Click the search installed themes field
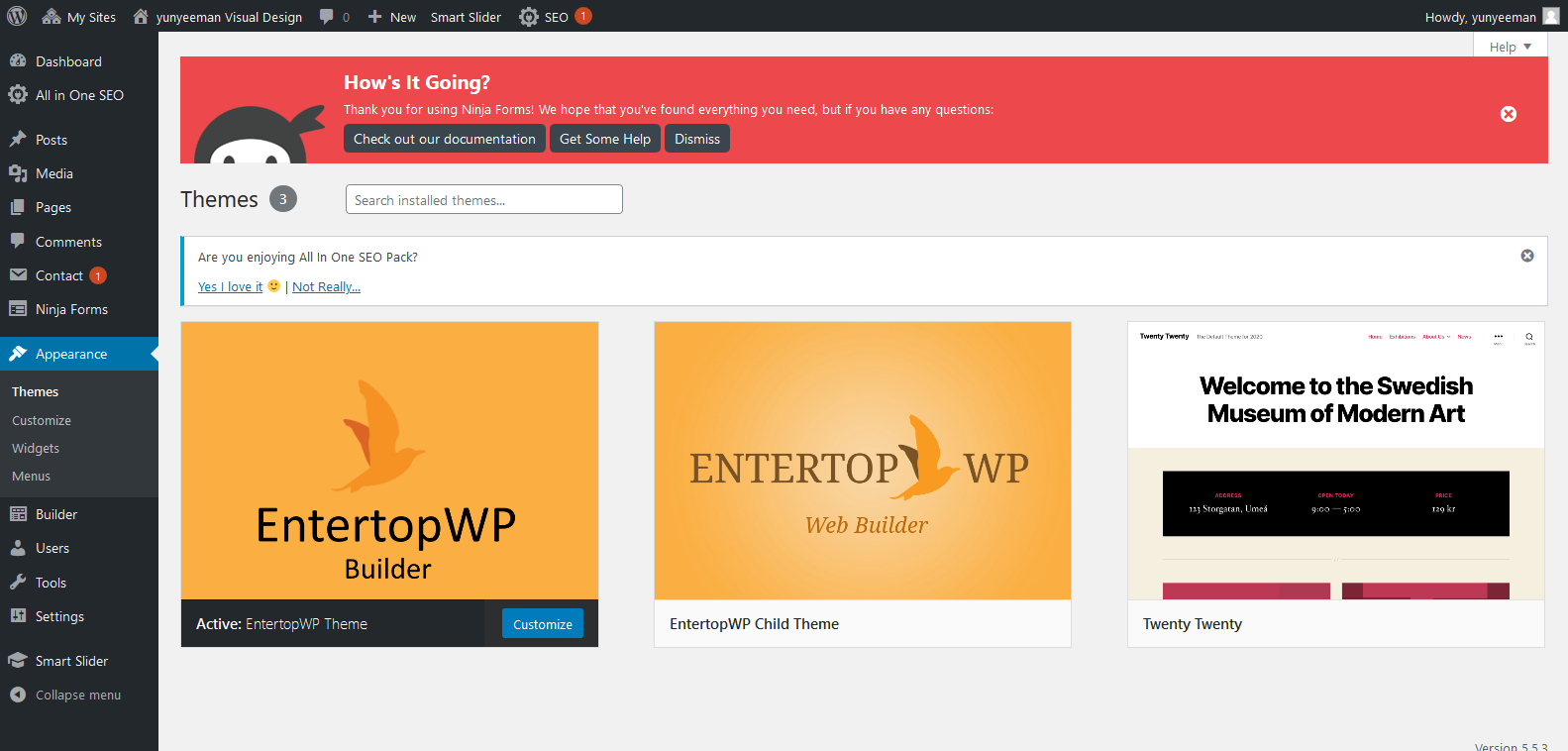 click(x=484, y=199)
